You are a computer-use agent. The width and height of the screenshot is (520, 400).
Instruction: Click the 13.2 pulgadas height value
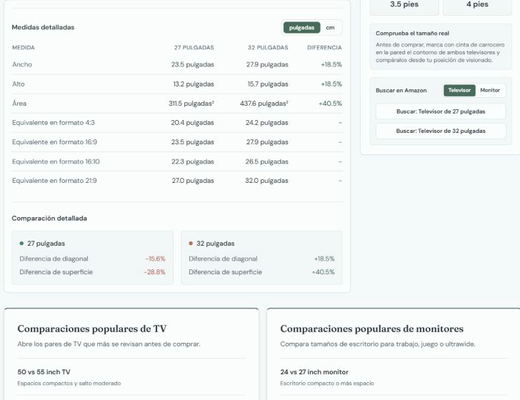click(193, 84)
